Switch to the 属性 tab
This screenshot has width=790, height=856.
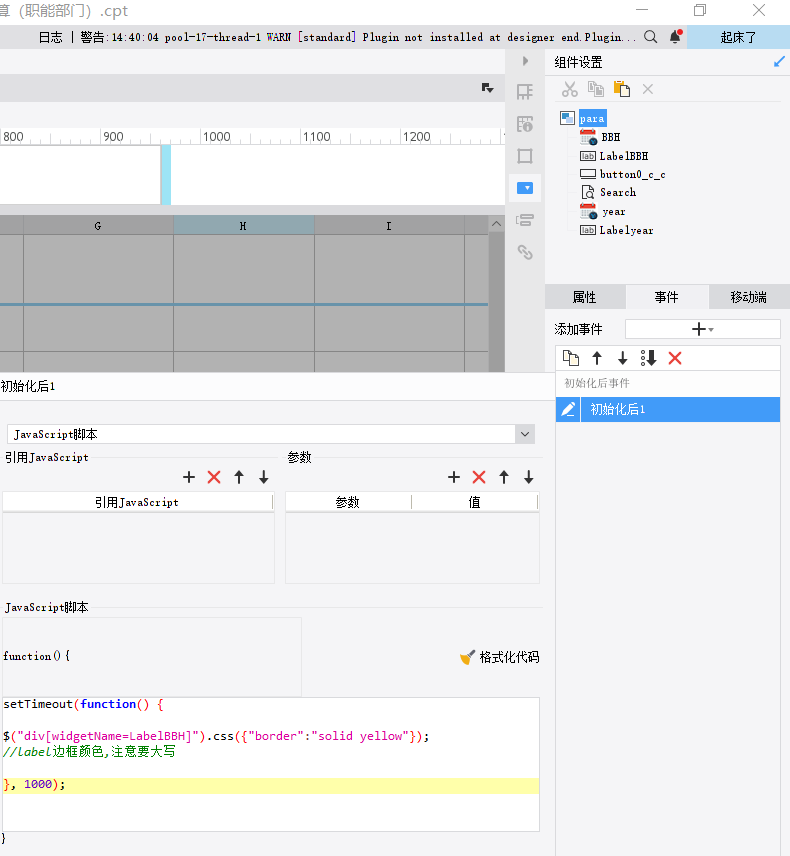[x=585, y=297]
